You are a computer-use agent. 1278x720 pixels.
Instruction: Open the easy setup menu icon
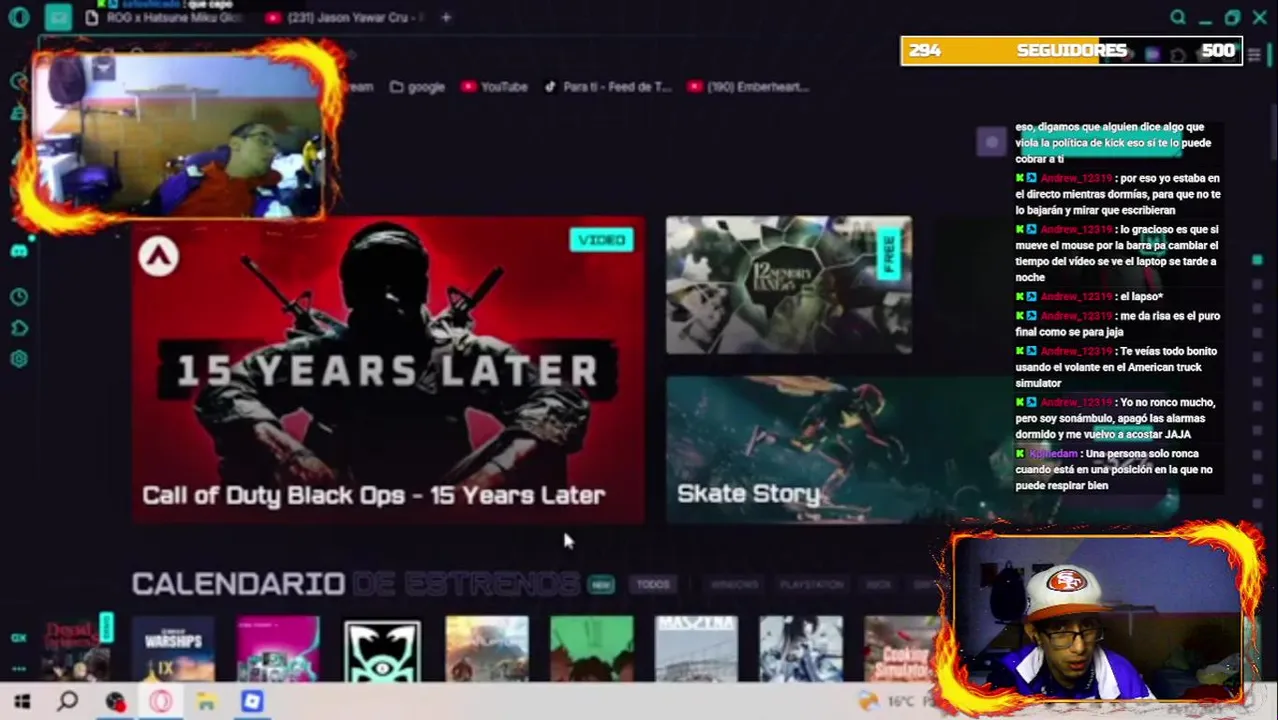pos(1254,55)
